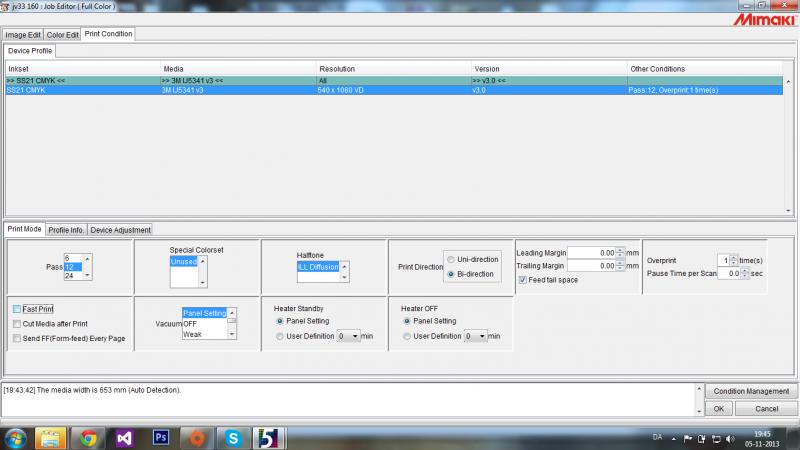Select the SS21 CMYK 540 x 1080 VD row
This screenshot has height=450, width=800.
(x=394, y=90)
